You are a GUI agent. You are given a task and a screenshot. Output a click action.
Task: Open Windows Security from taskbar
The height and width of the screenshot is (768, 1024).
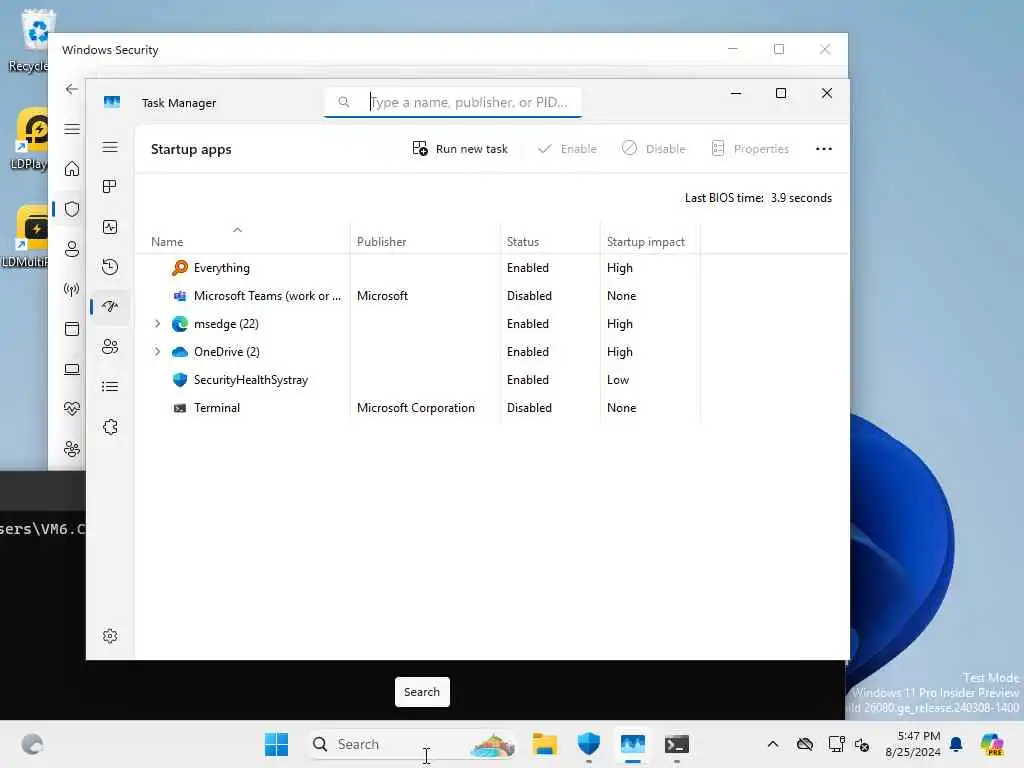pyautogui.click(x=588, y=744)
